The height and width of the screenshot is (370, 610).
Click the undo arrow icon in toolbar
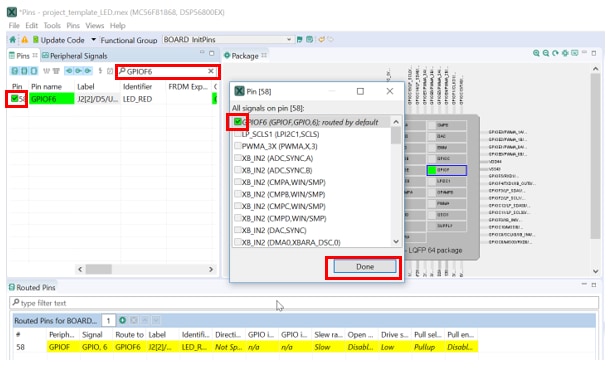pos(322,40)
